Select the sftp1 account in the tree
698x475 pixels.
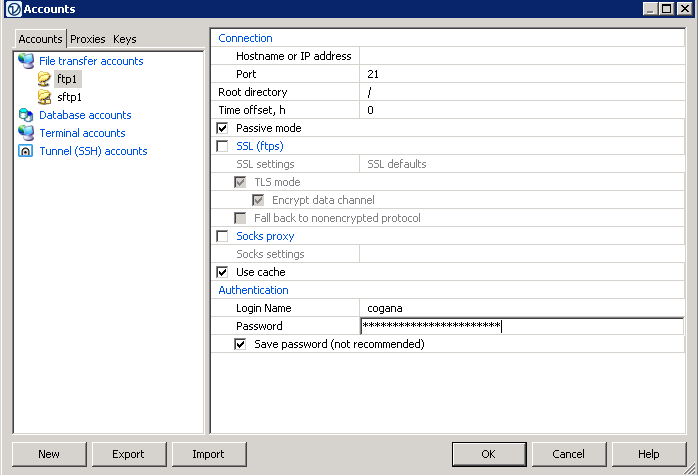pos(69,97)
